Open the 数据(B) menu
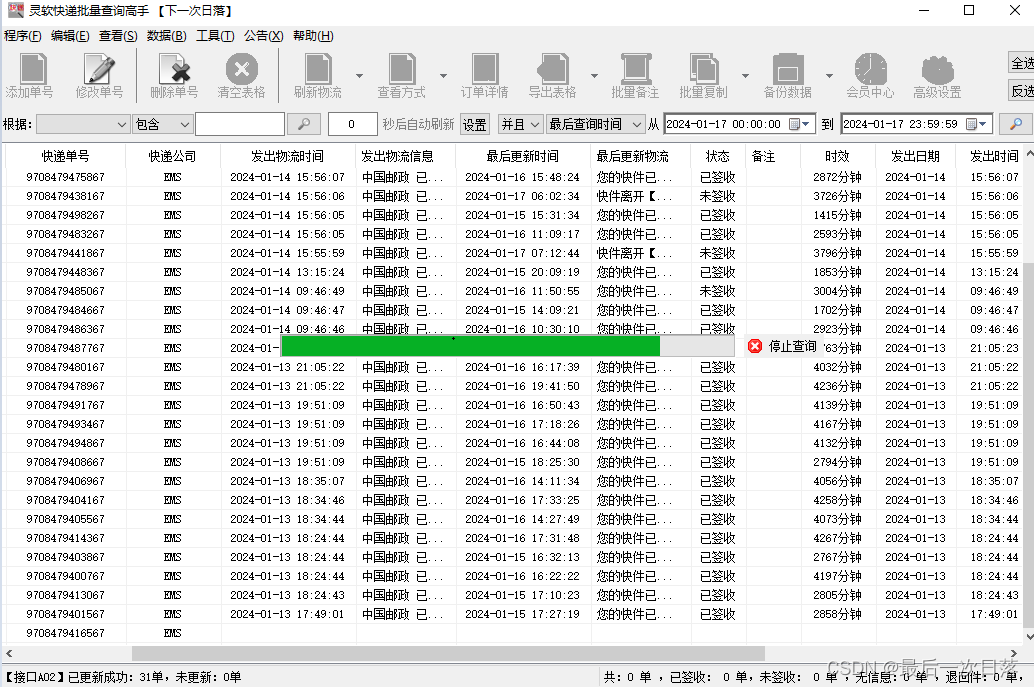 pyautogui.click(x=166, y=36)
